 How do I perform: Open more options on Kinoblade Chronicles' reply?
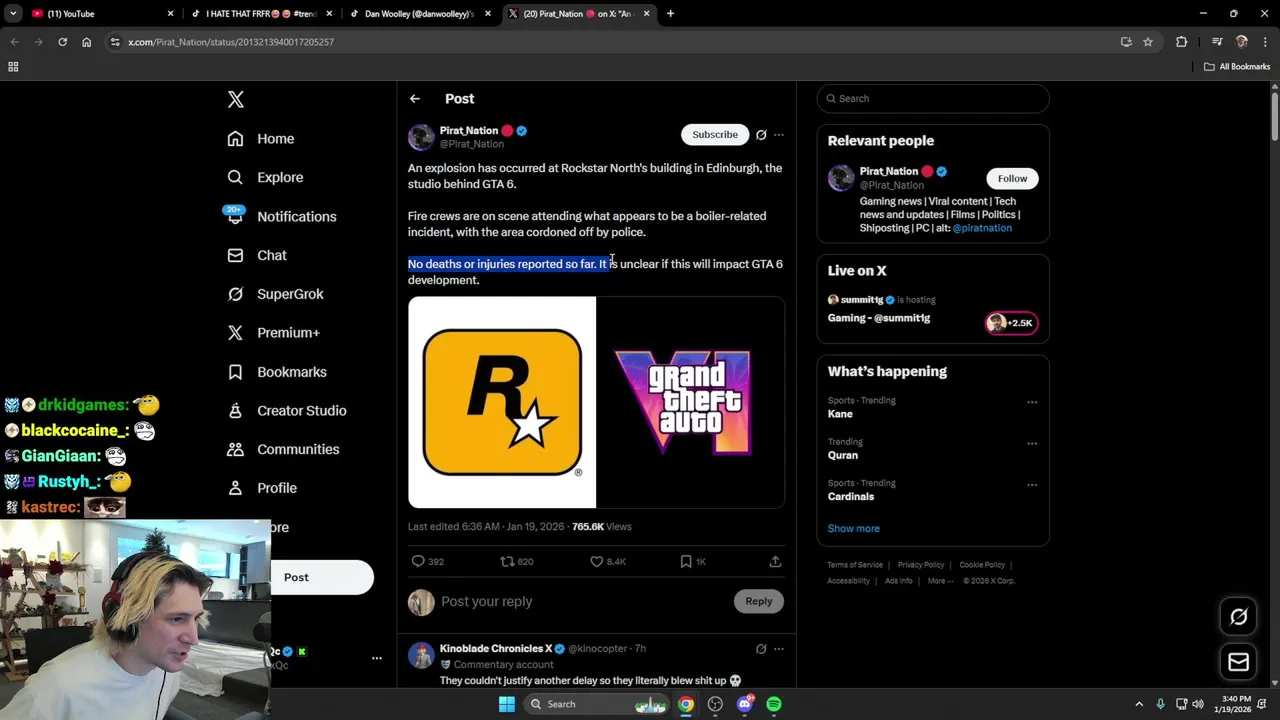779,649
